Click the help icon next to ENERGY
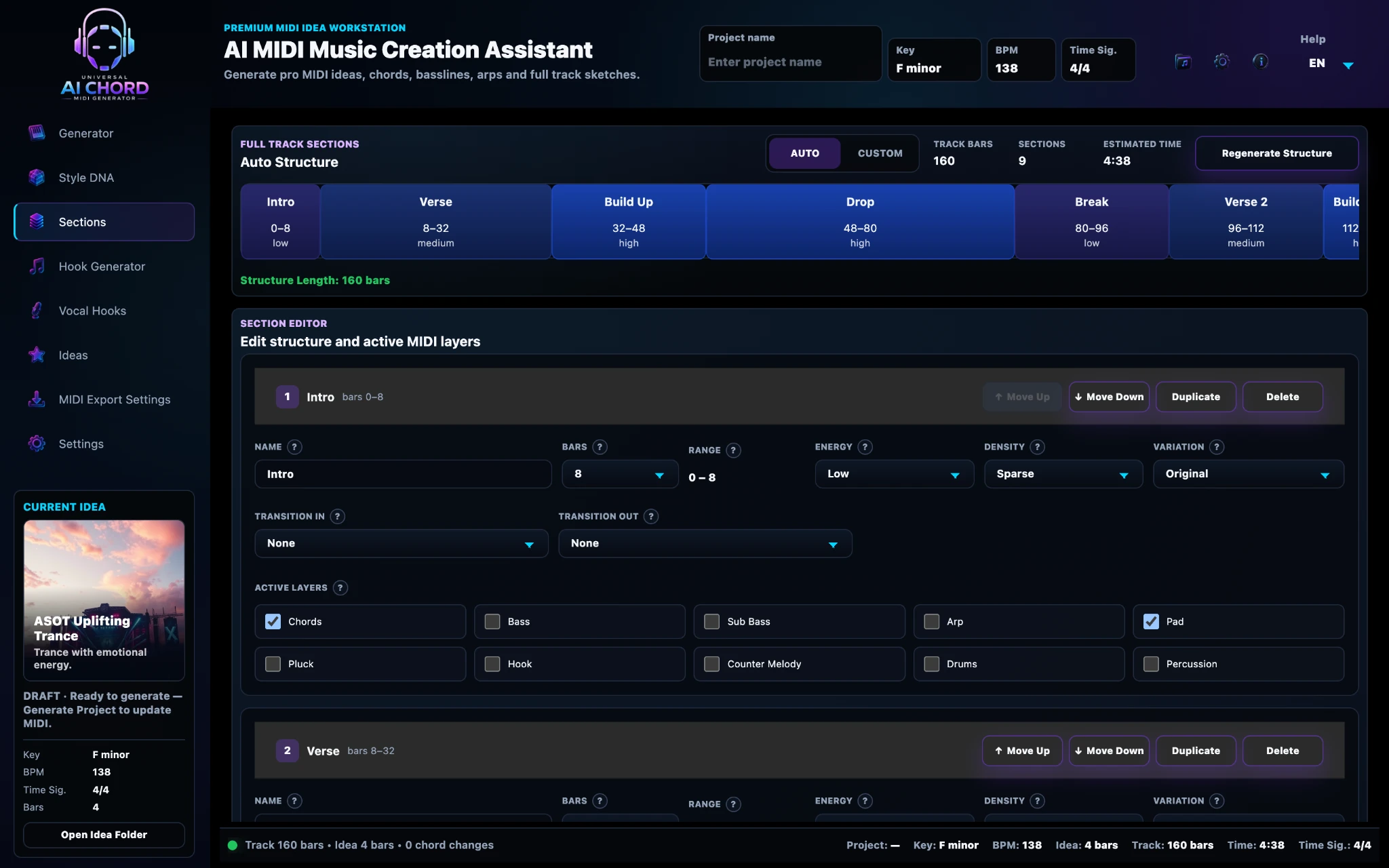Viewport: 1389px width, 868px height. (x=865, y=447)
